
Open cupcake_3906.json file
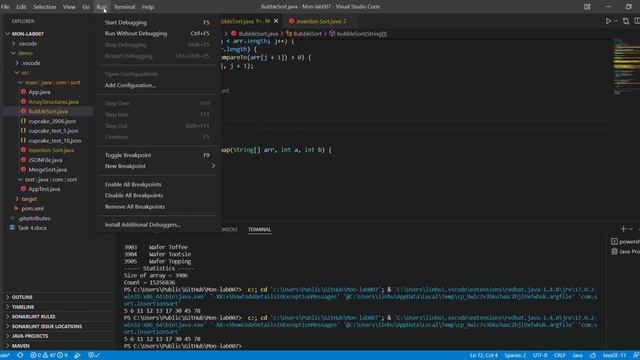coord(52,121)
